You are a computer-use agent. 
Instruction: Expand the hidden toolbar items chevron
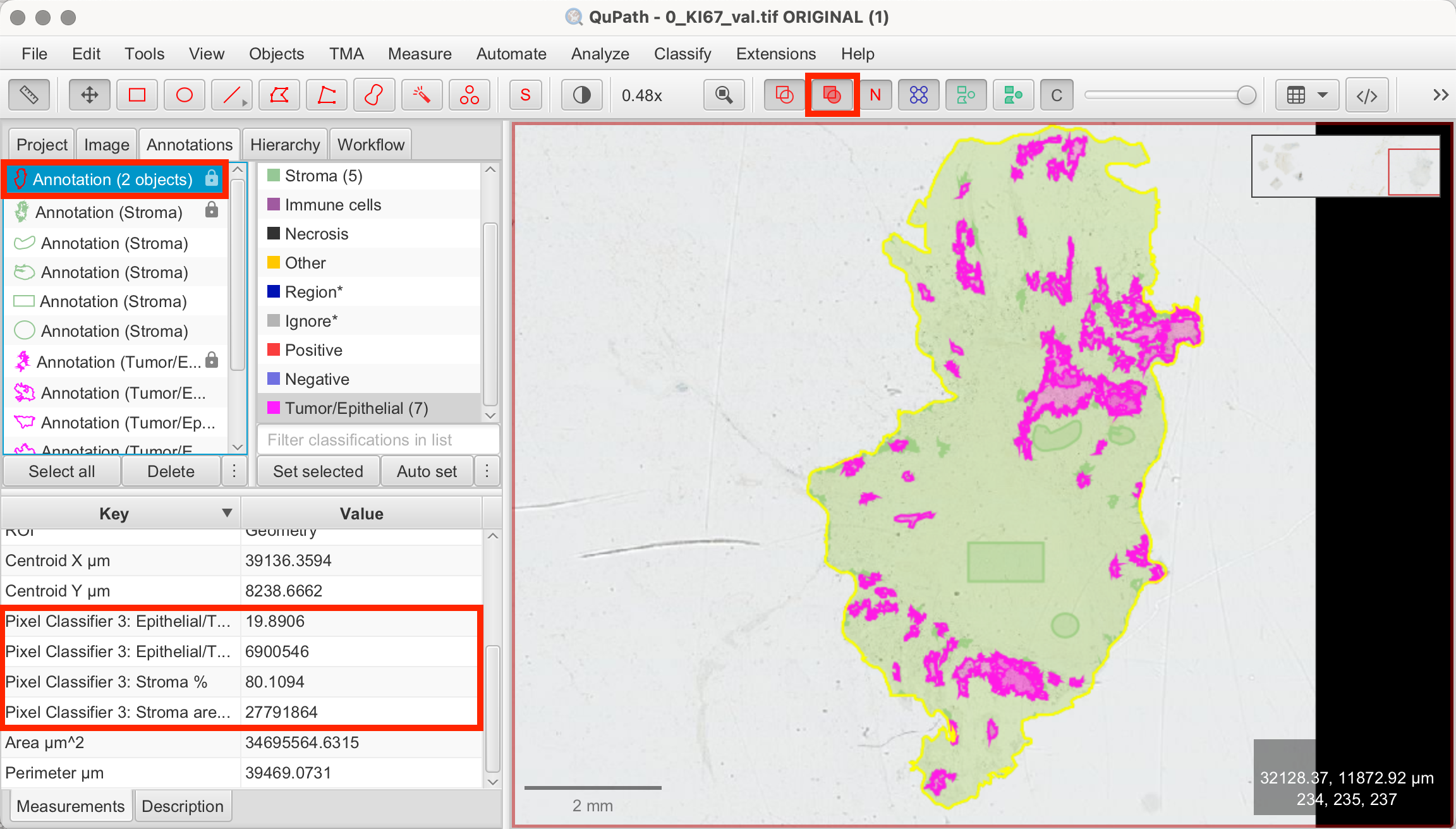1440,95
